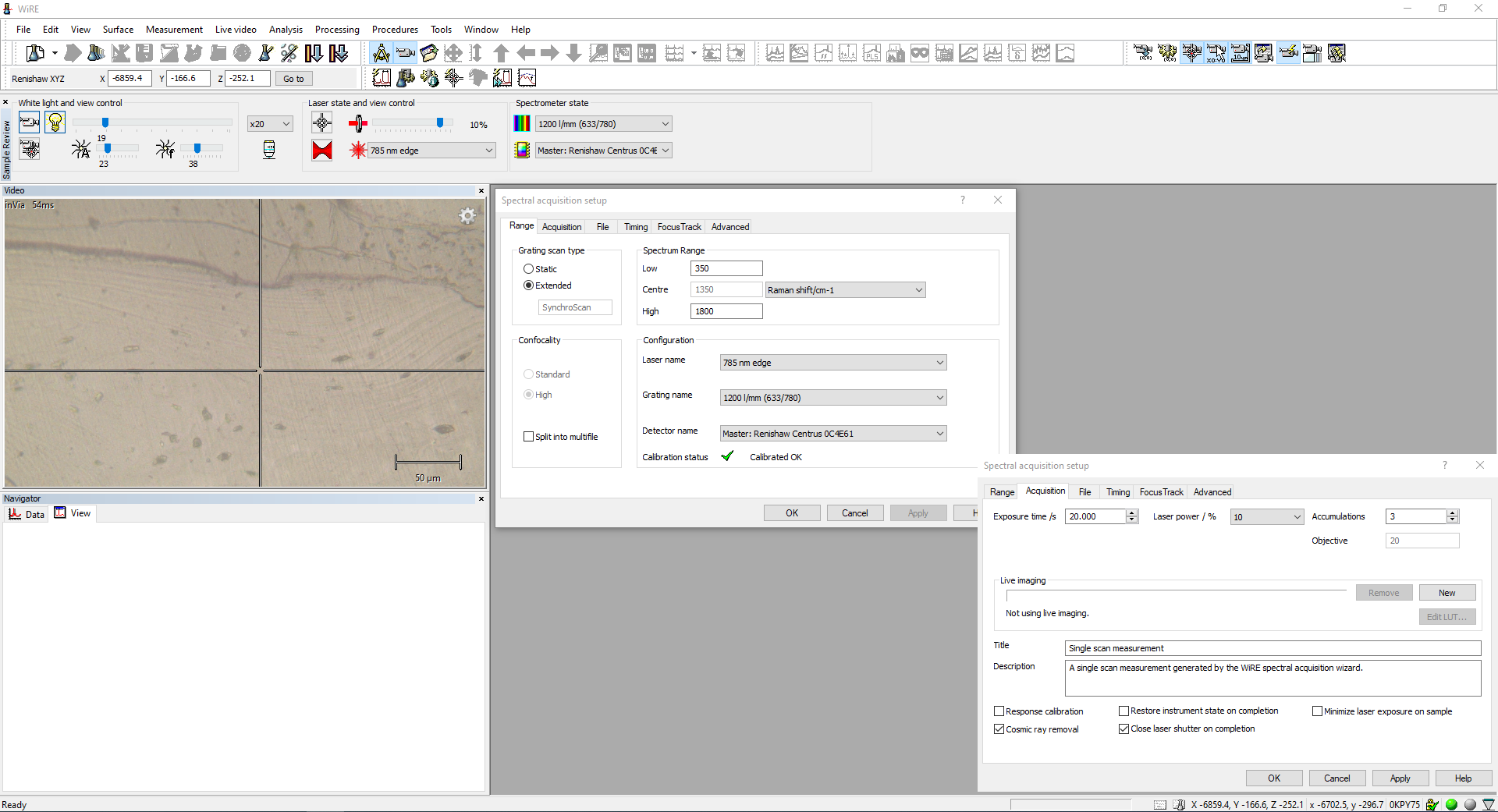The width and height of the screenshot is (1498, 812).
Task: Click the rainbow grating icon in Spectrometer state
Action: tap(522, 124)
